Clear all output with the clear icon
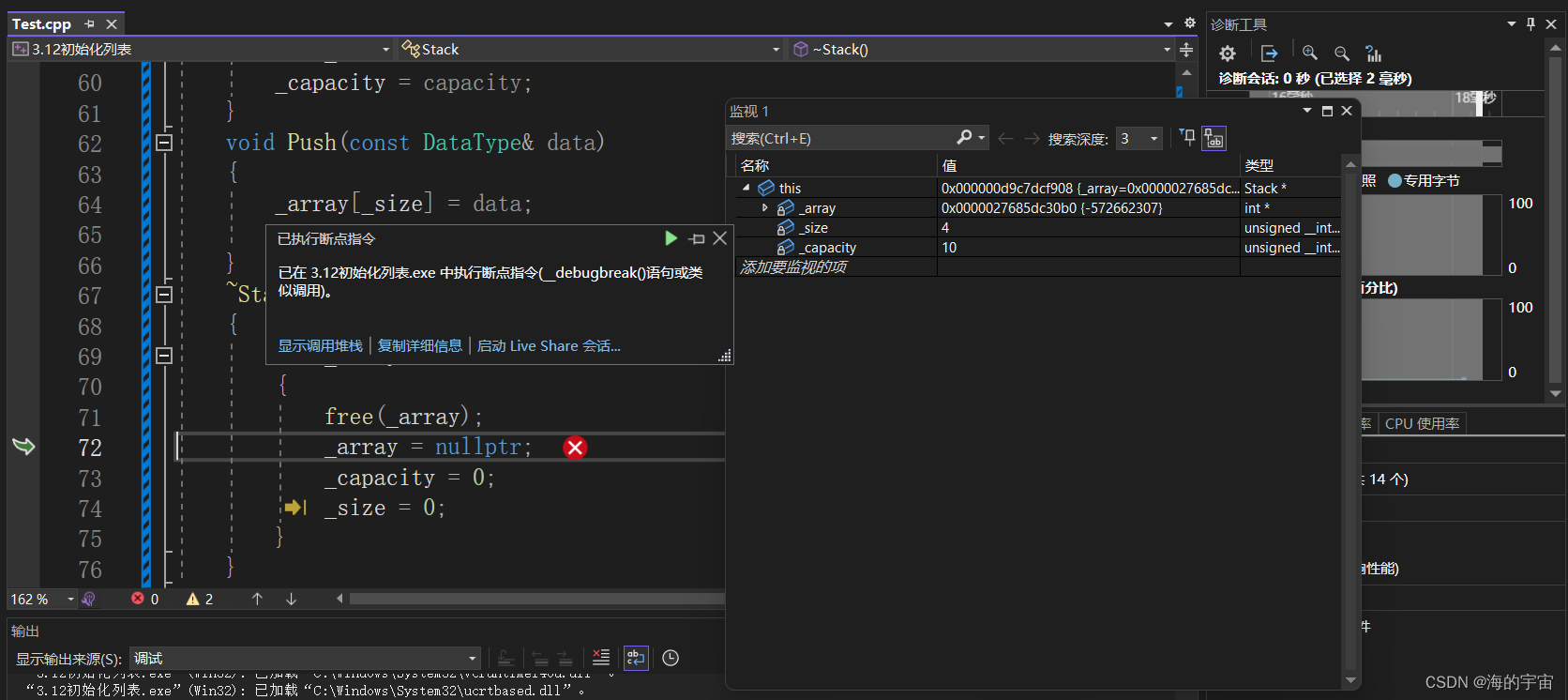1568x700 pixels. coord(601,658)
